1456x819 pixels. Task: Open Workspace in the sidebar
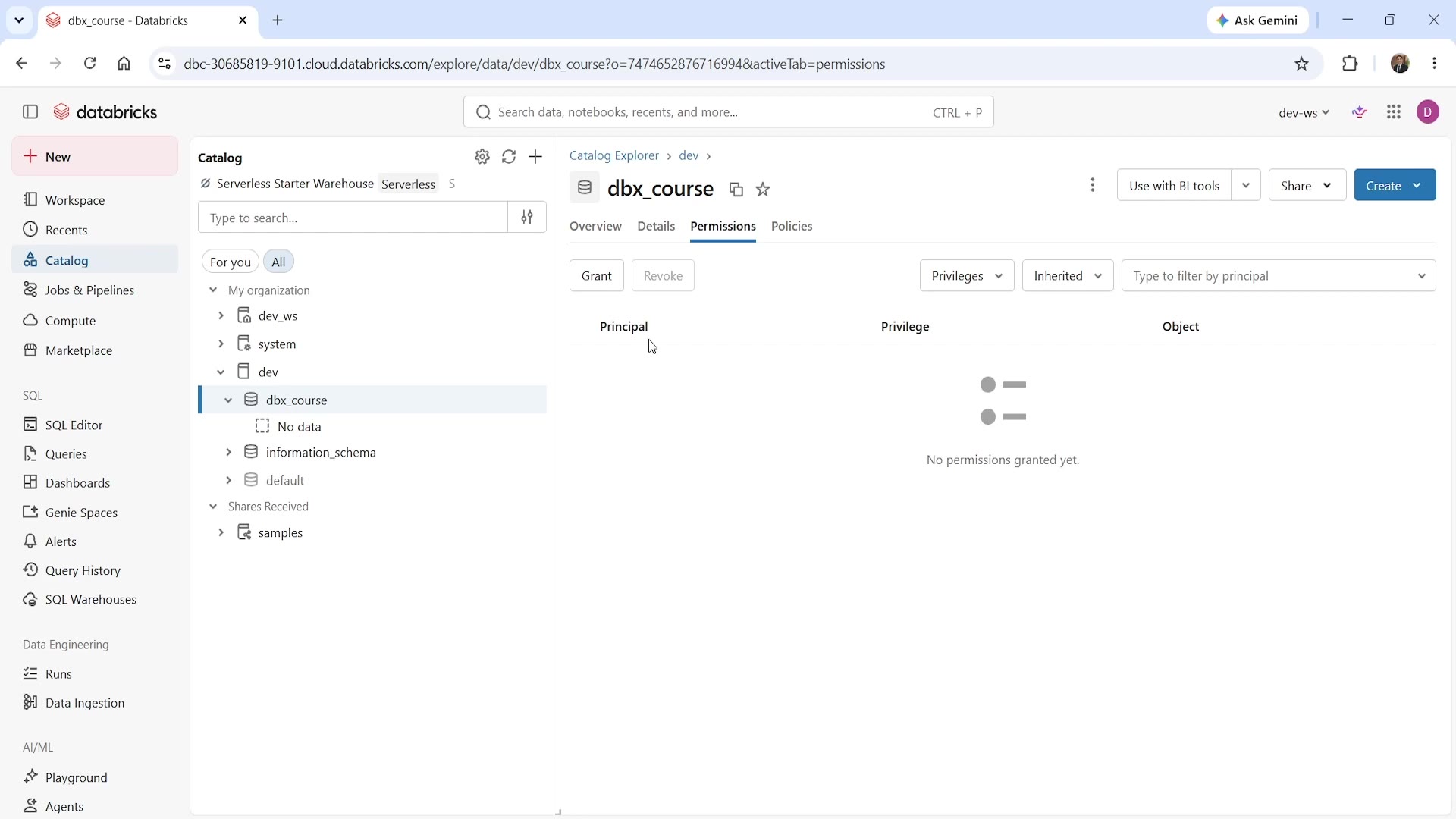(x=95, y=200)
